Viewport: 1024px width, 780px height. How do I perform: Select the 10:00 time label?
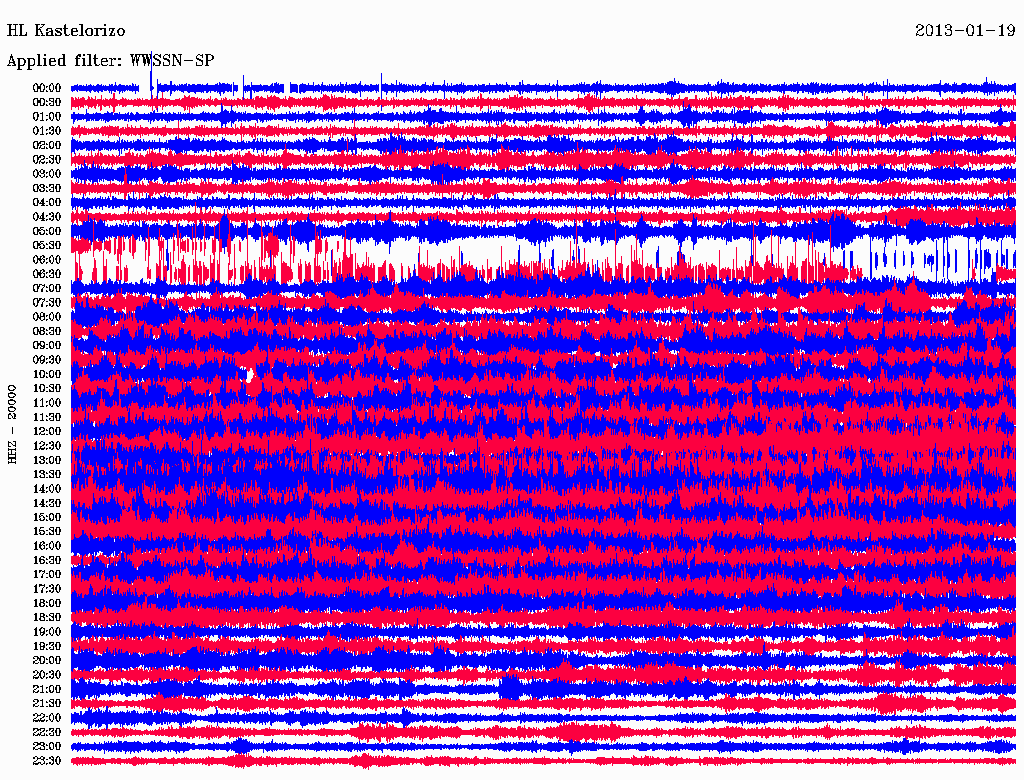47,374
